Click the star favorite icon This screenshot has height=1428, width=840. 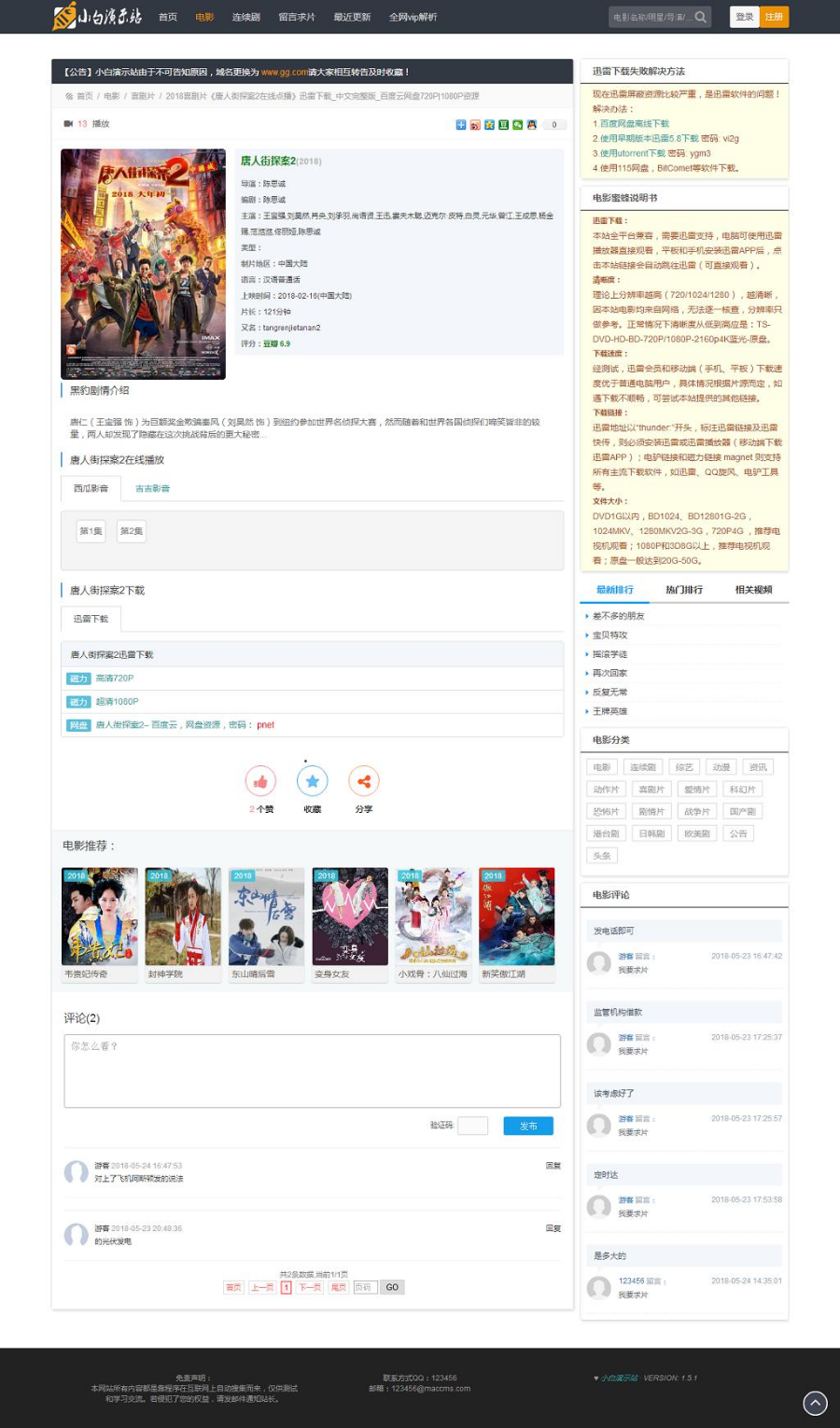(312, 781)
